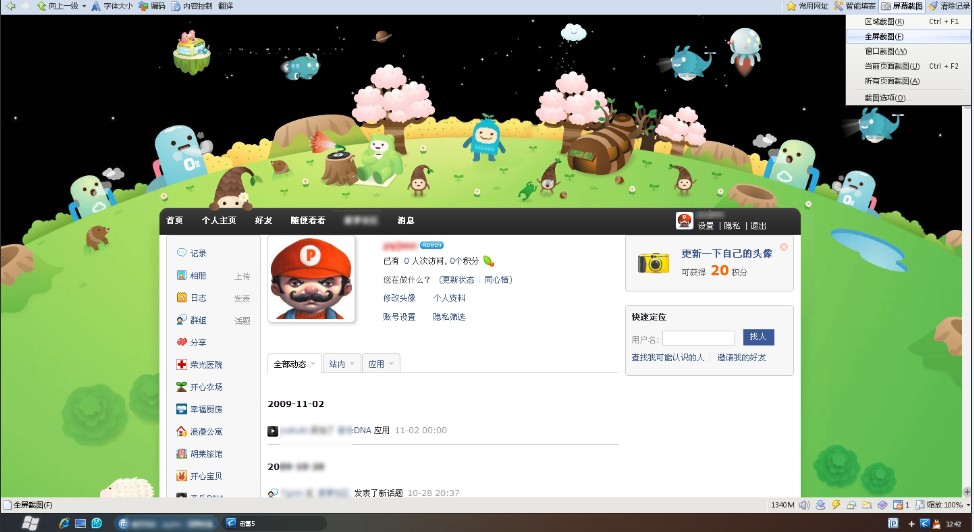Open 日志 diary in sidebar
Screen dimensions: 974x532
point(198,298)
